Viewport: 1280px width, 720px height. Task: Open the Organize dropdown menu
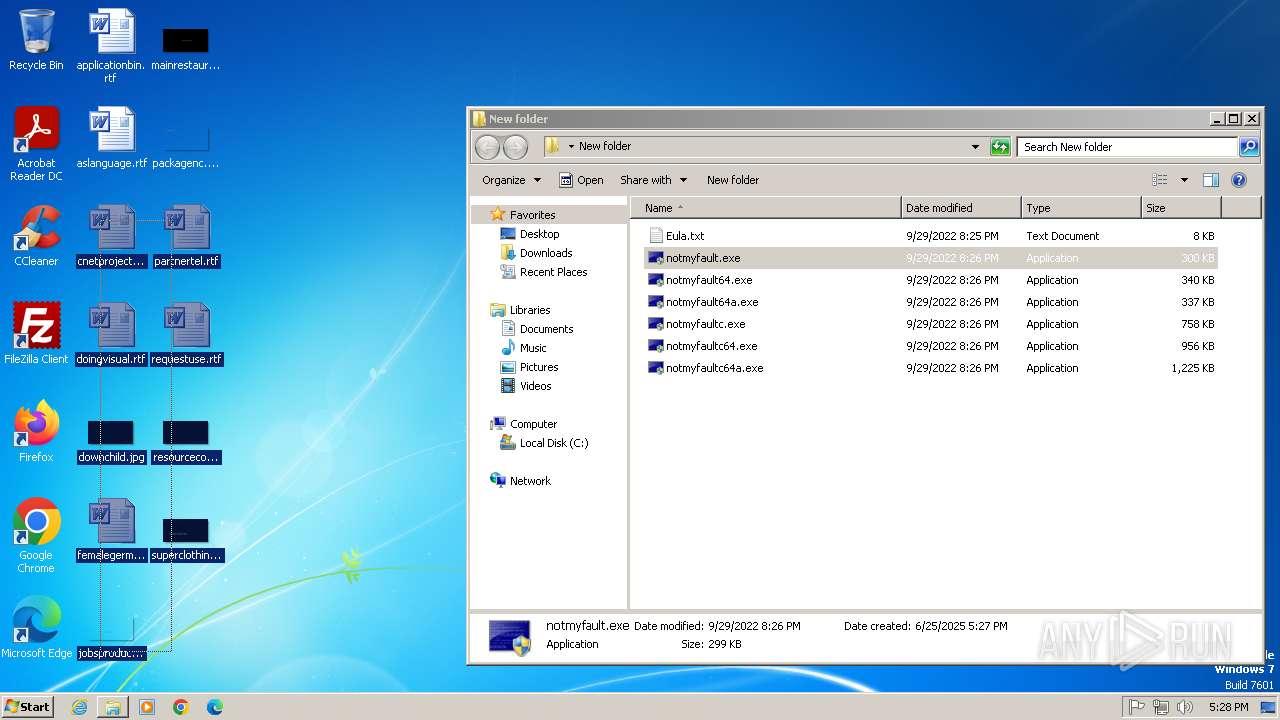coord(511,180)
